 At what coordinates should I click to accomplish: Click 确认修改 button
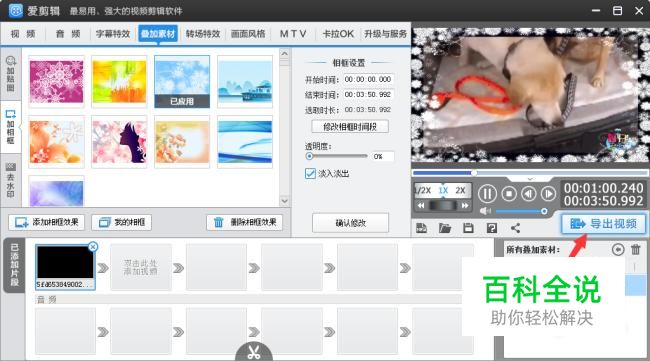350,223
